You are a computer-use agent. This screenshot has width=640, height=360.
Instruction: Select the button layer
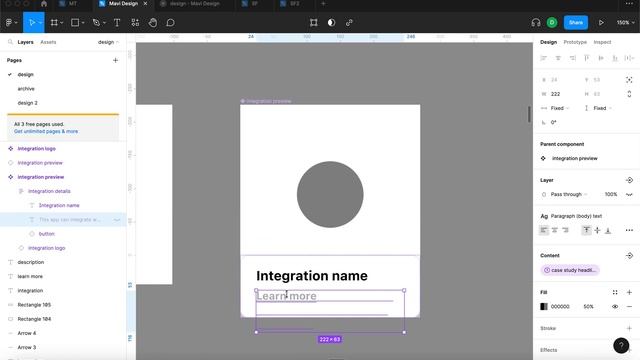[x=47, y=234]
